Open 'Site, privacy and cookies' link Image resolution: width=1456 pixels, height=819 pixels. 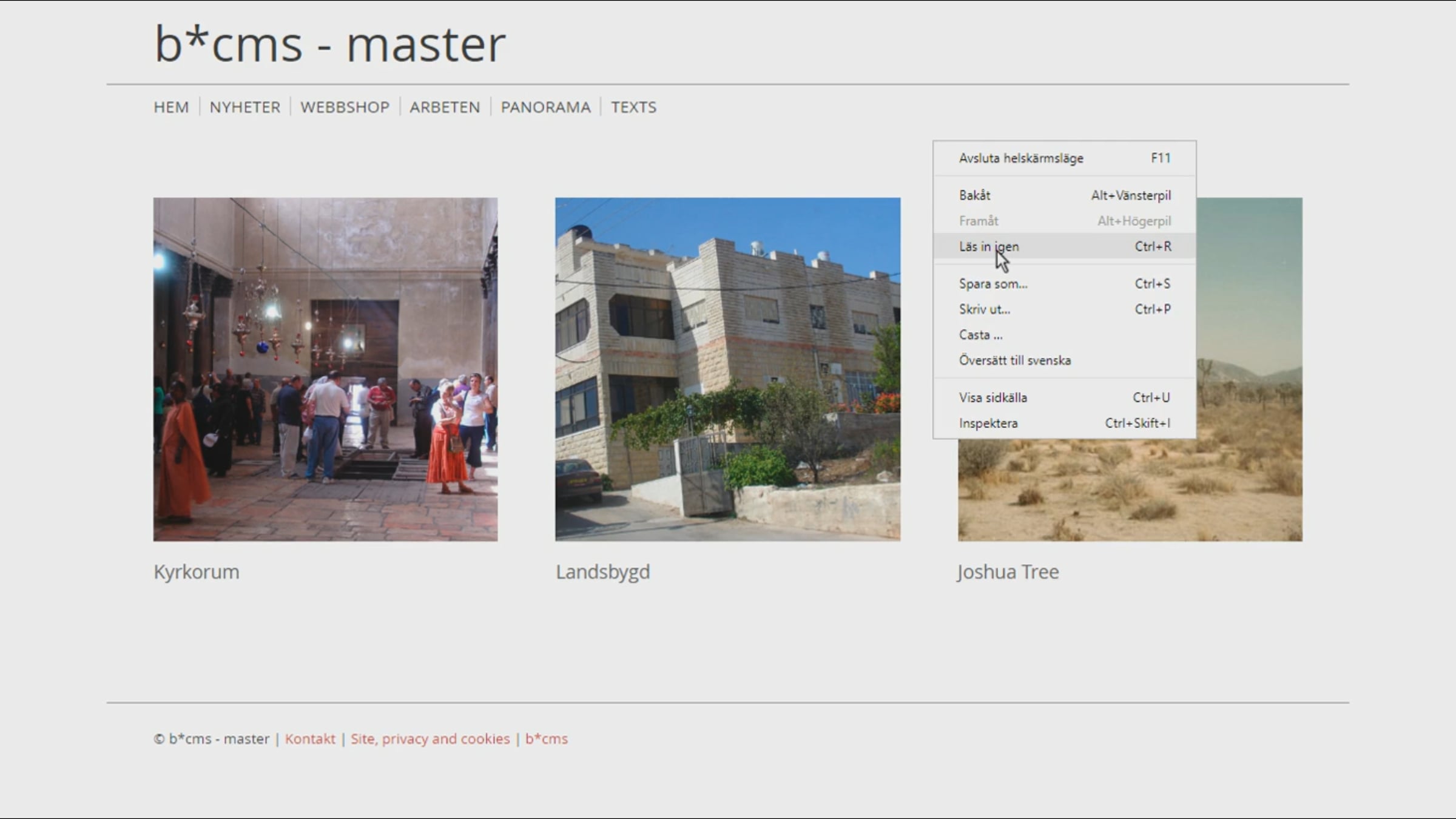pos(430,739)
